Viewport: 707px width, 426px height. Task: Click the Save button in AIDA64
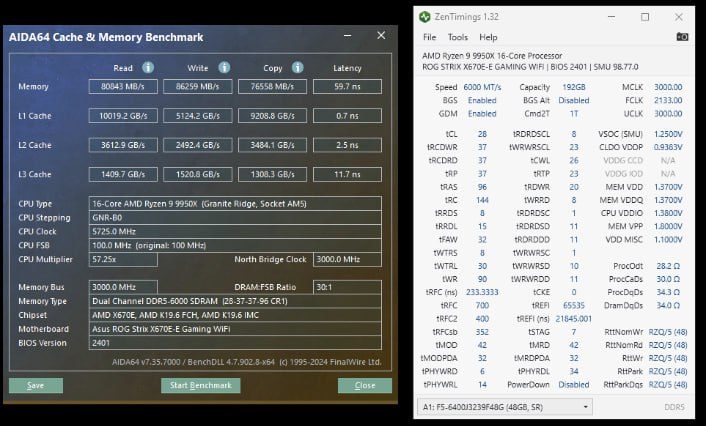point(36,385)
